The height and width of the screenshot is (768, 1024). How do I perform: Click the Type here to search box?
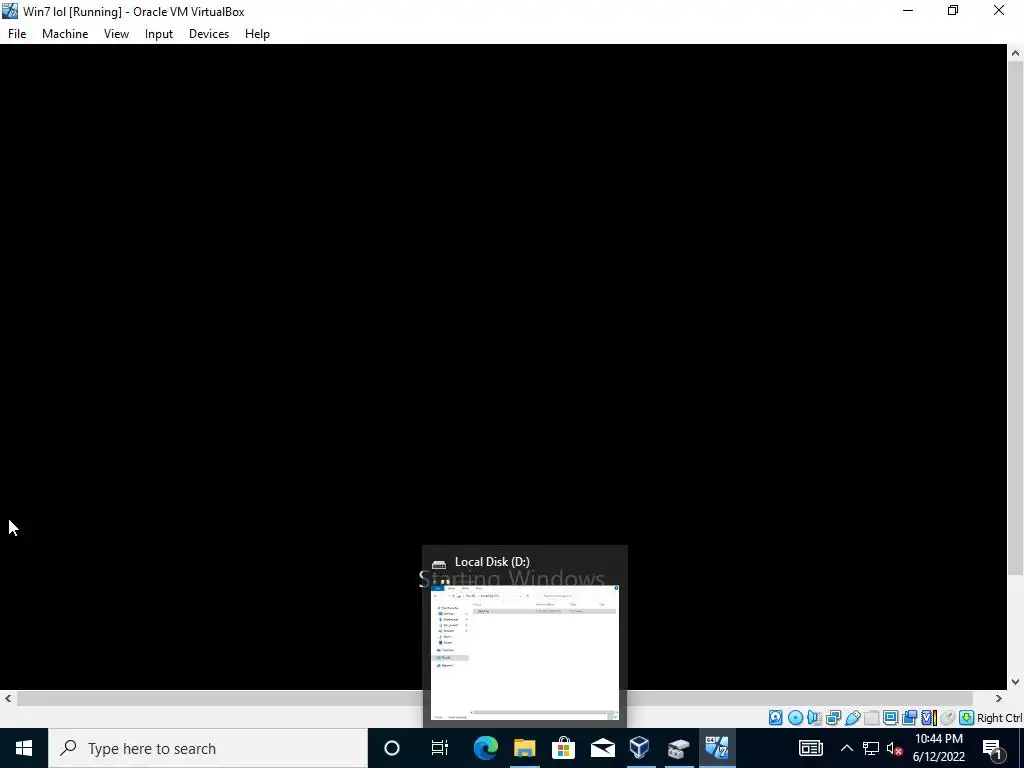(x=208, y=748)
